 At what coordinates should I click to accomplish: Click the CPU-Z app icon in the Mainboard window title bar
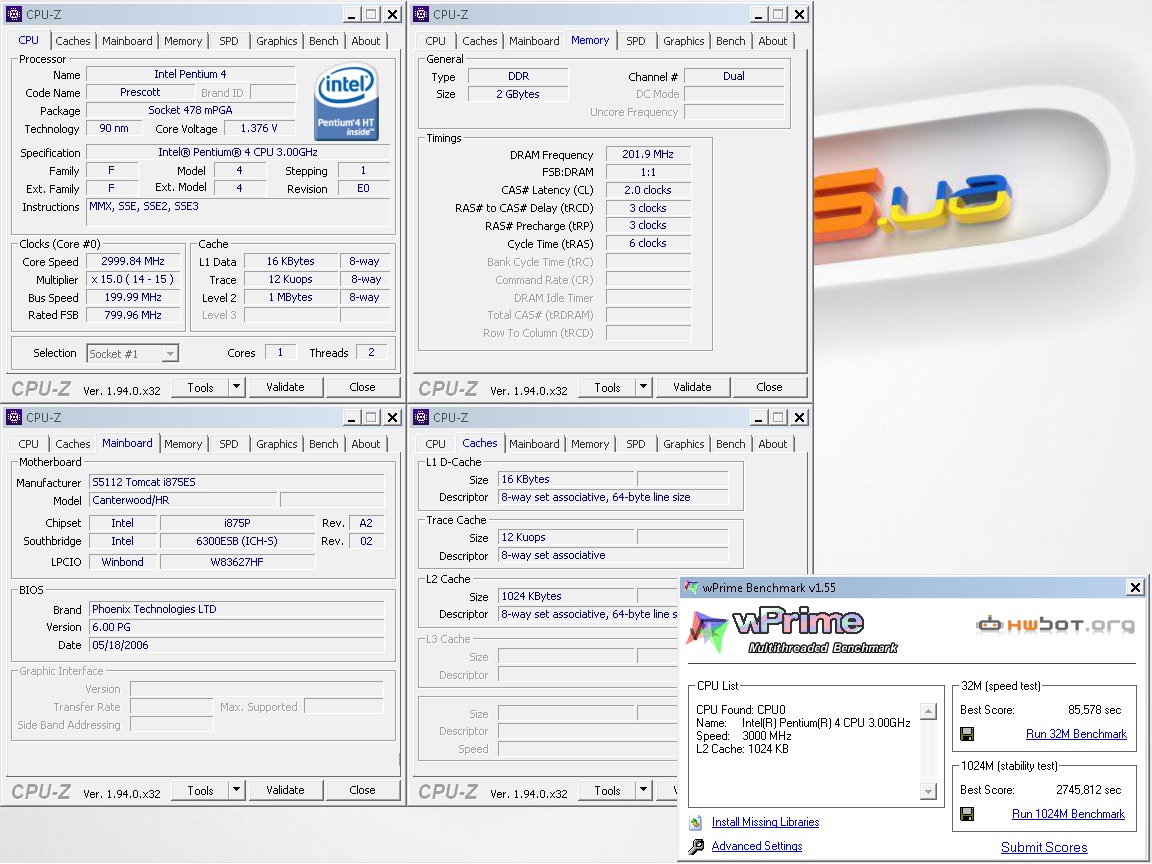click(14, 417)
